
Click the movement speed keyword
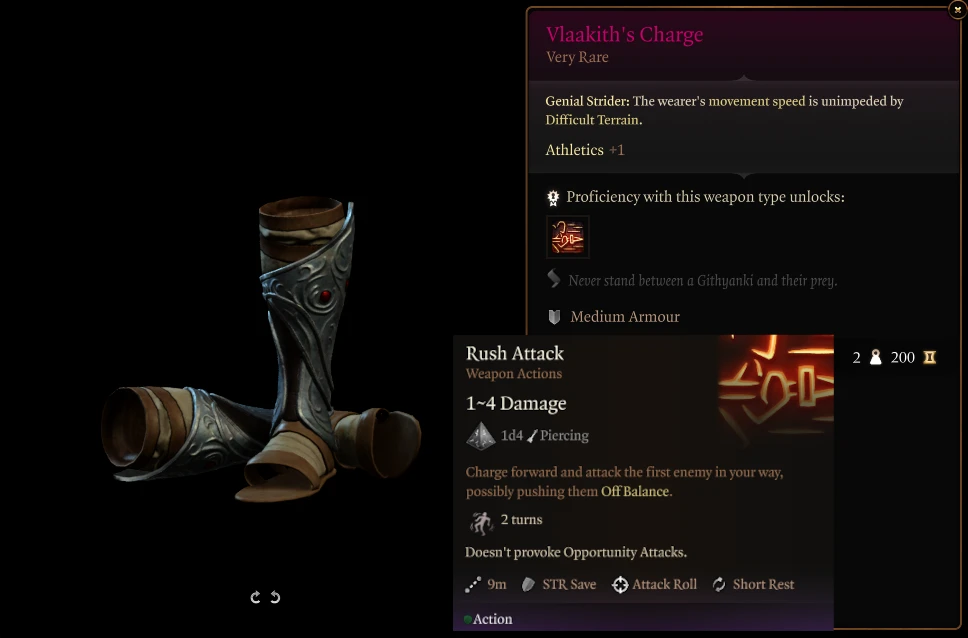[757, 101]
